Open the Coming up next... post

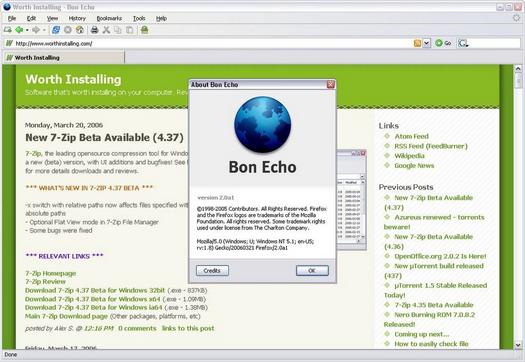[422, 334]
